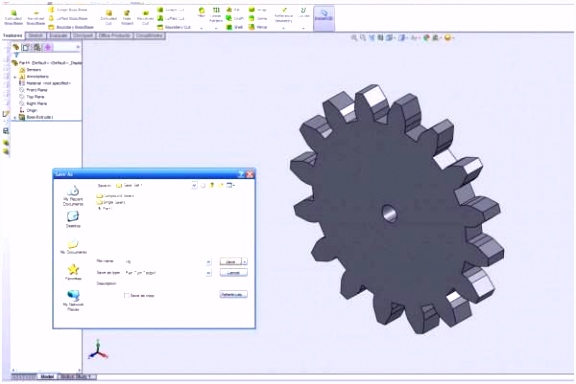
Task: Click the References button
Action: pyautogui.click(x=234, y=295)
